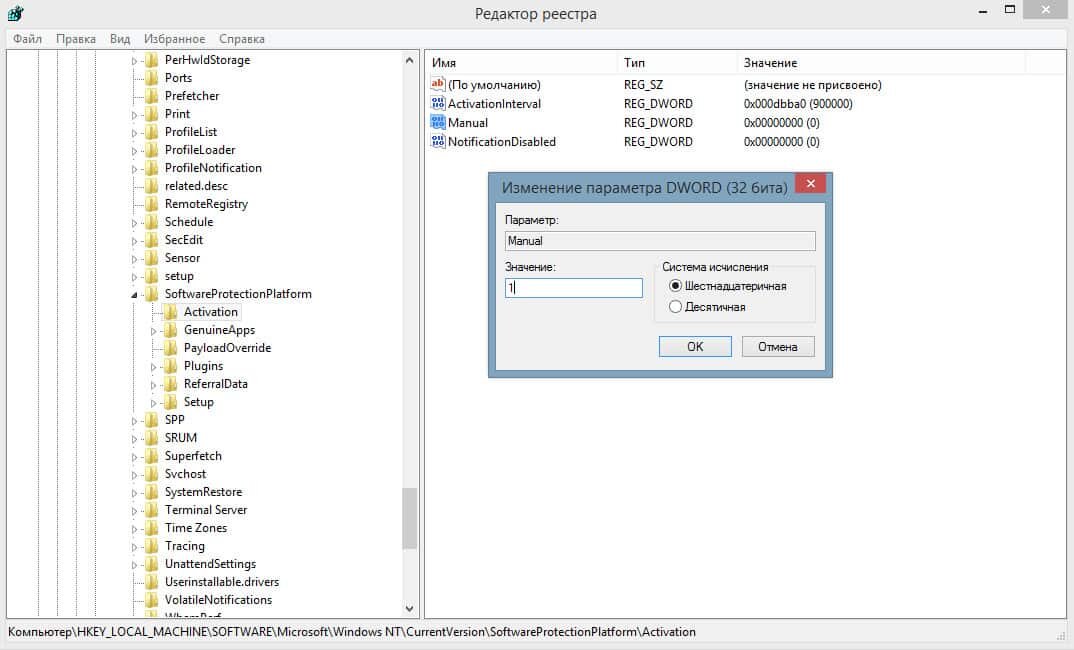Click the PayloadOverride folder icon
This screenshot has height=650, width=1074.
point(171,348)
